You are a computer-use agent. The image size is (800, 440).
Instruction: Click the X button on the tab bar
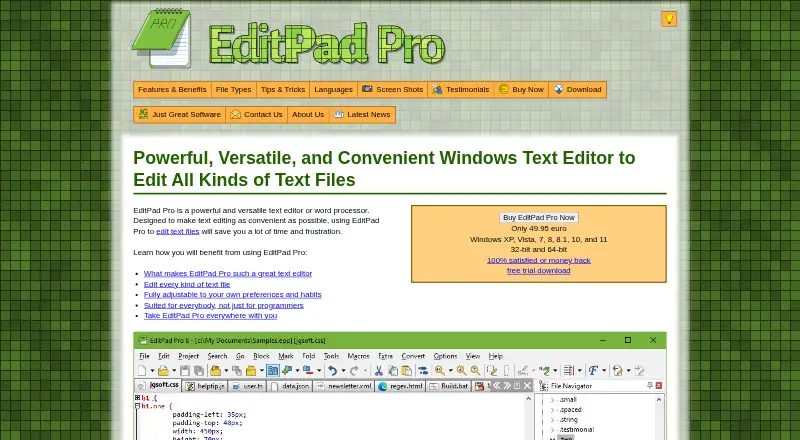(x=527, y=385)
